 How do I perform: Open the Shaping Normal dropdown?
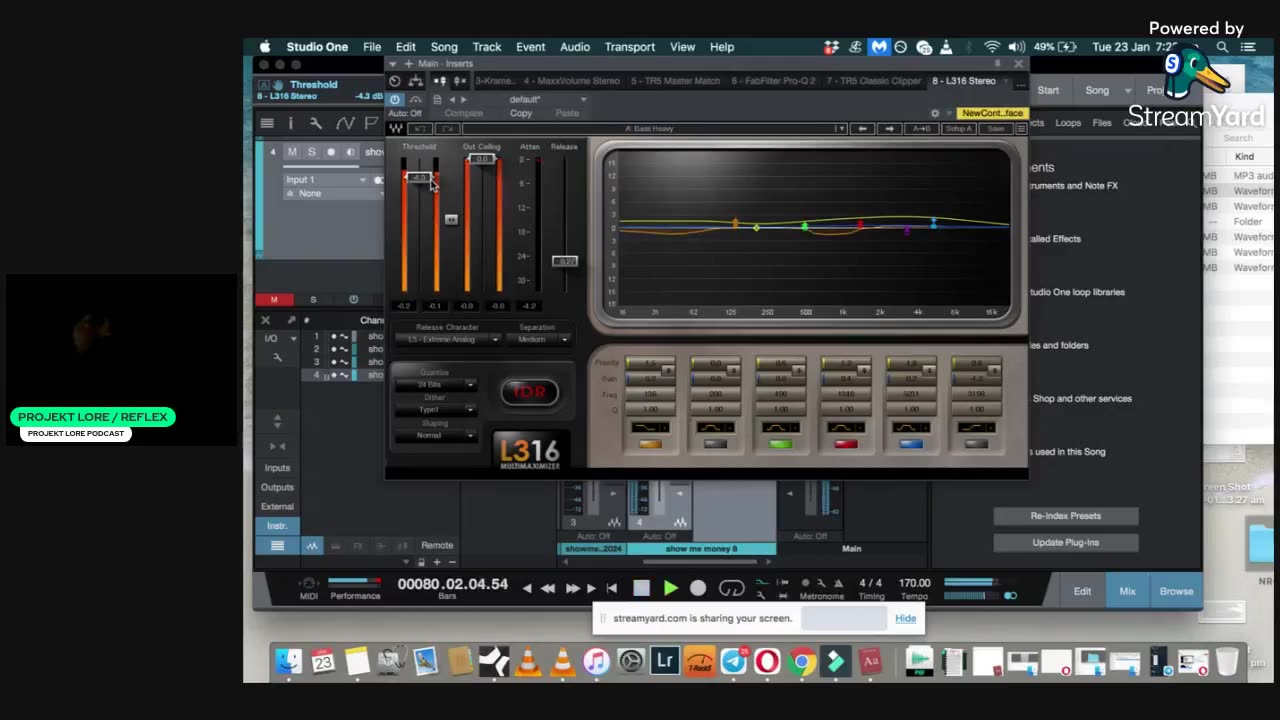coord(438,435)
